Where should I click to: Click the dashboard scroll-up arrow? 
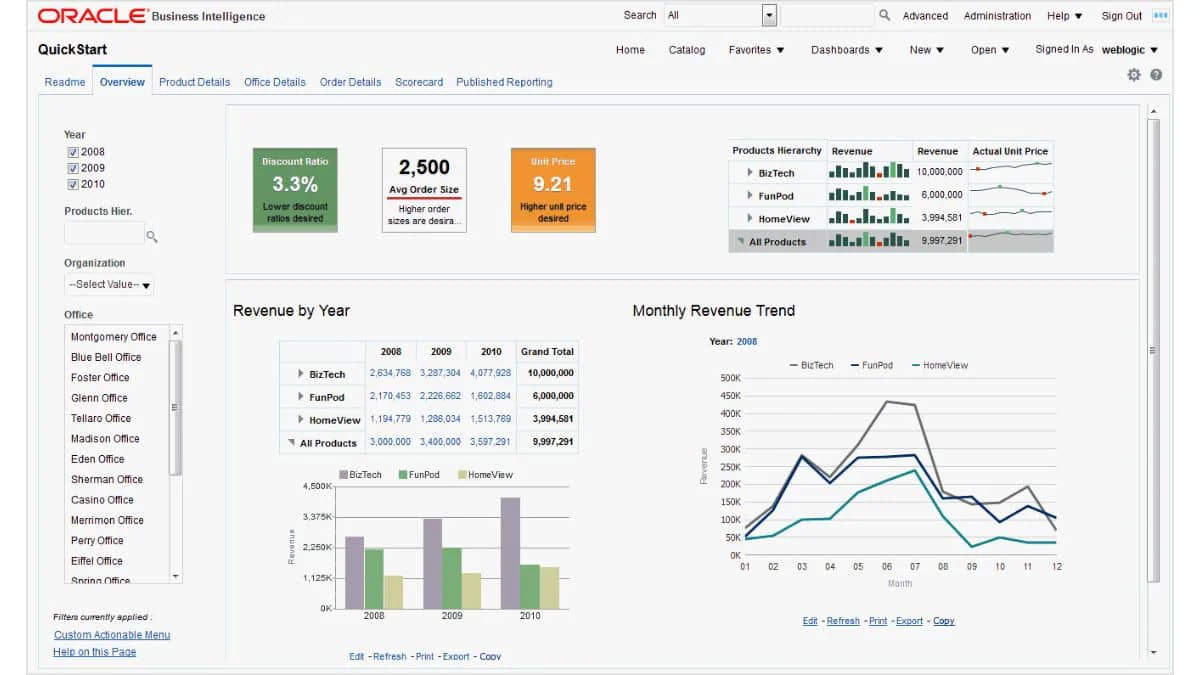click(1153, 111)
